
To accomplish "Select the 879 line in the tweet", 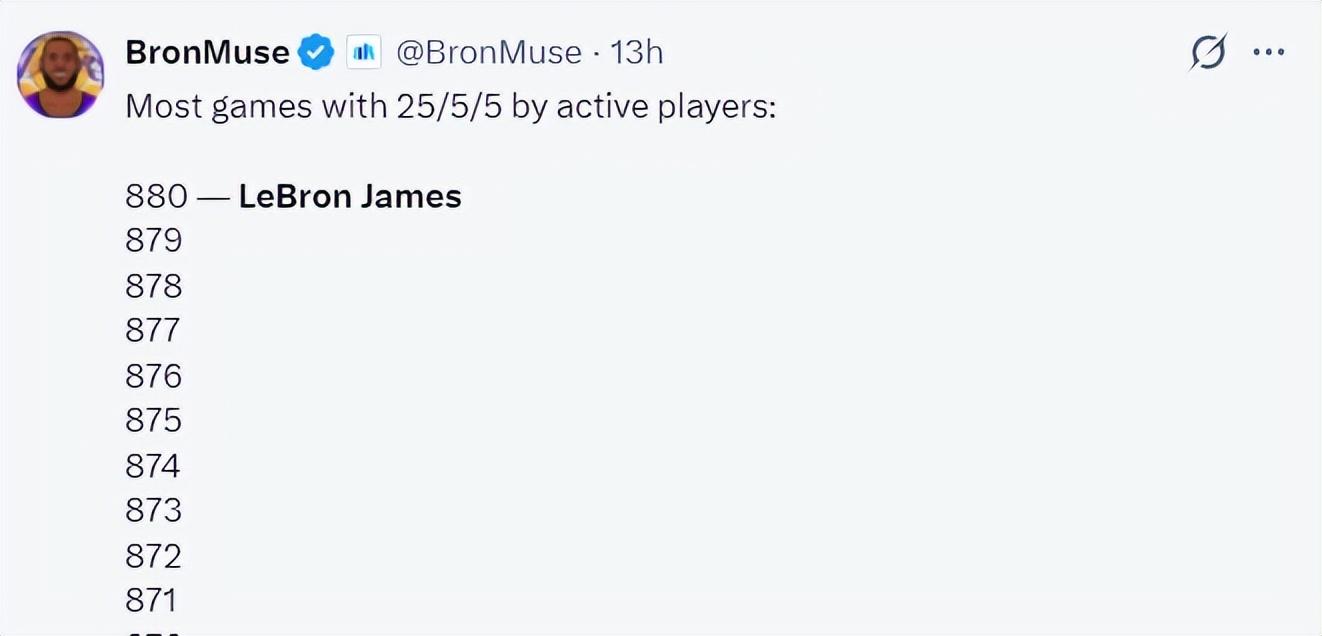I will pos(154,241).
